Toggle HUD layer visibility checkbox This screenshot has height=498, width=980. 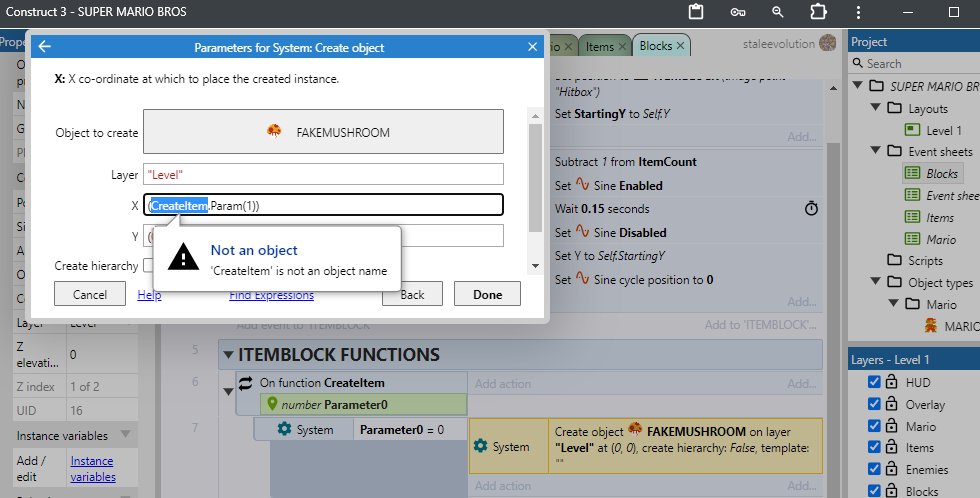[x=874, y=382]
